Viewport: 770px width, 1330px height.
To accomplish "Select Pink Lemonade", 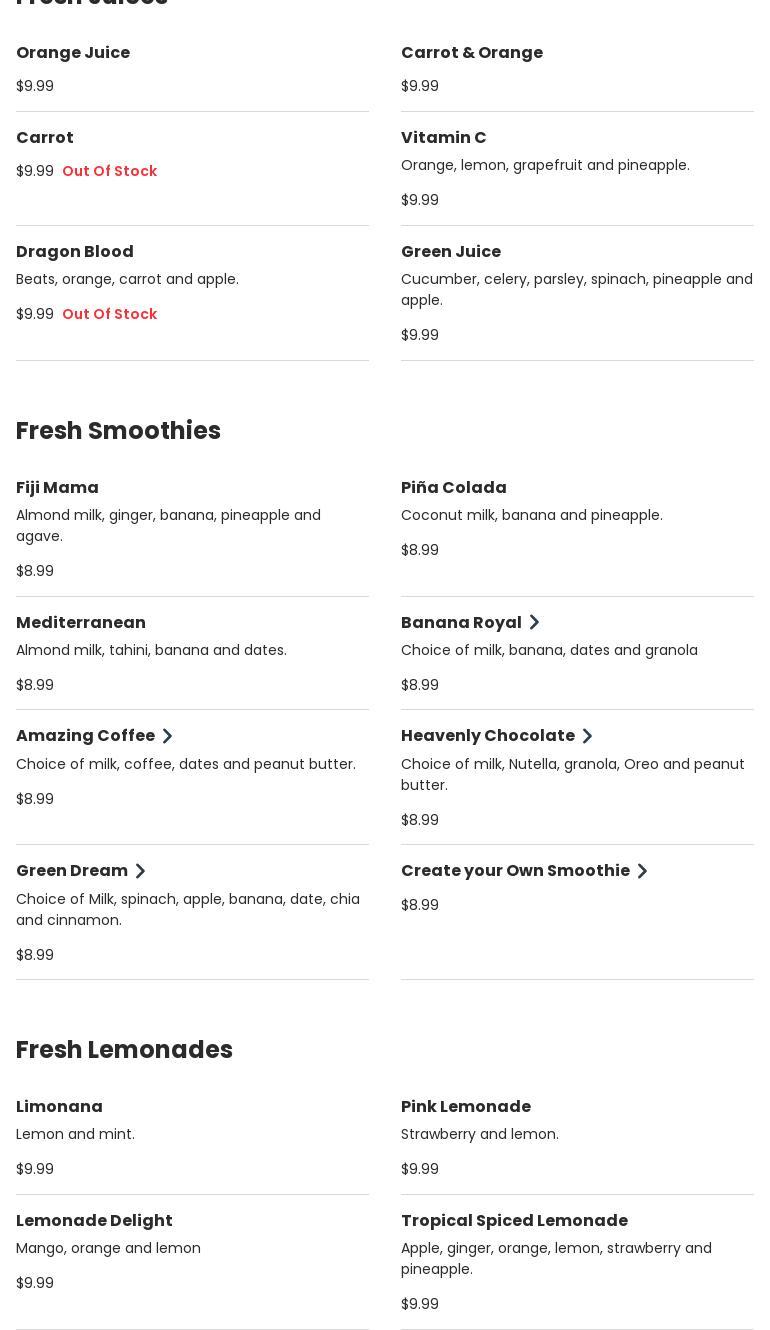I will coord(466,1106).
